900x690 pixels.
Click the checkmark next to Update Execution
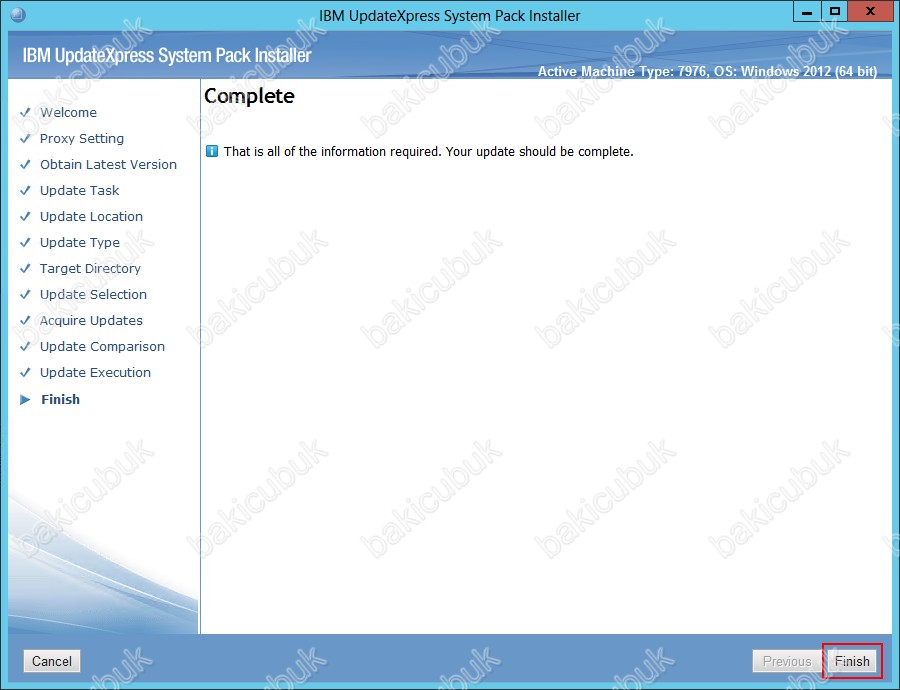click(x=25, y=373)
